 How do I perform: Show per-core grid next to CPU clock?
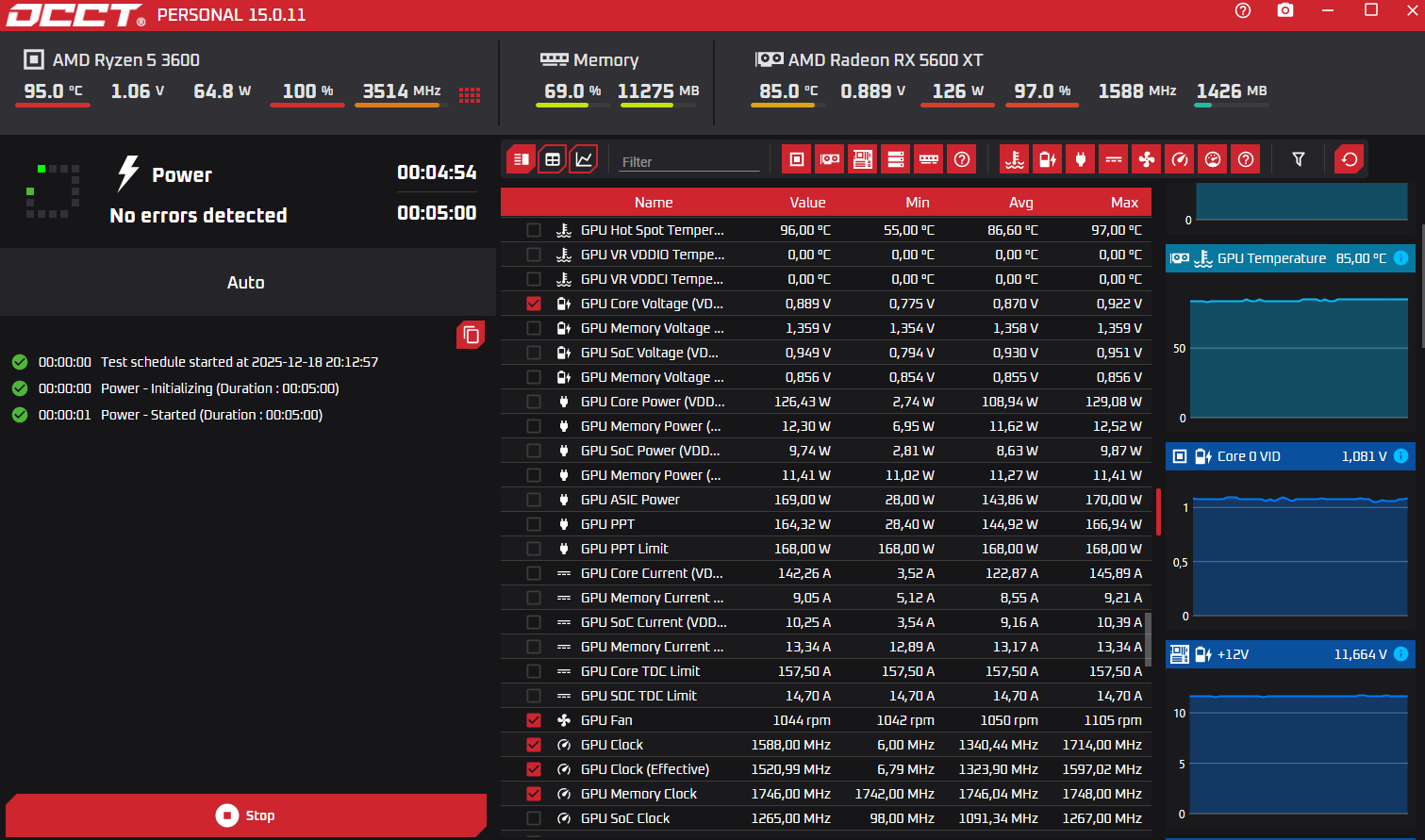click(x=470, y=94)
